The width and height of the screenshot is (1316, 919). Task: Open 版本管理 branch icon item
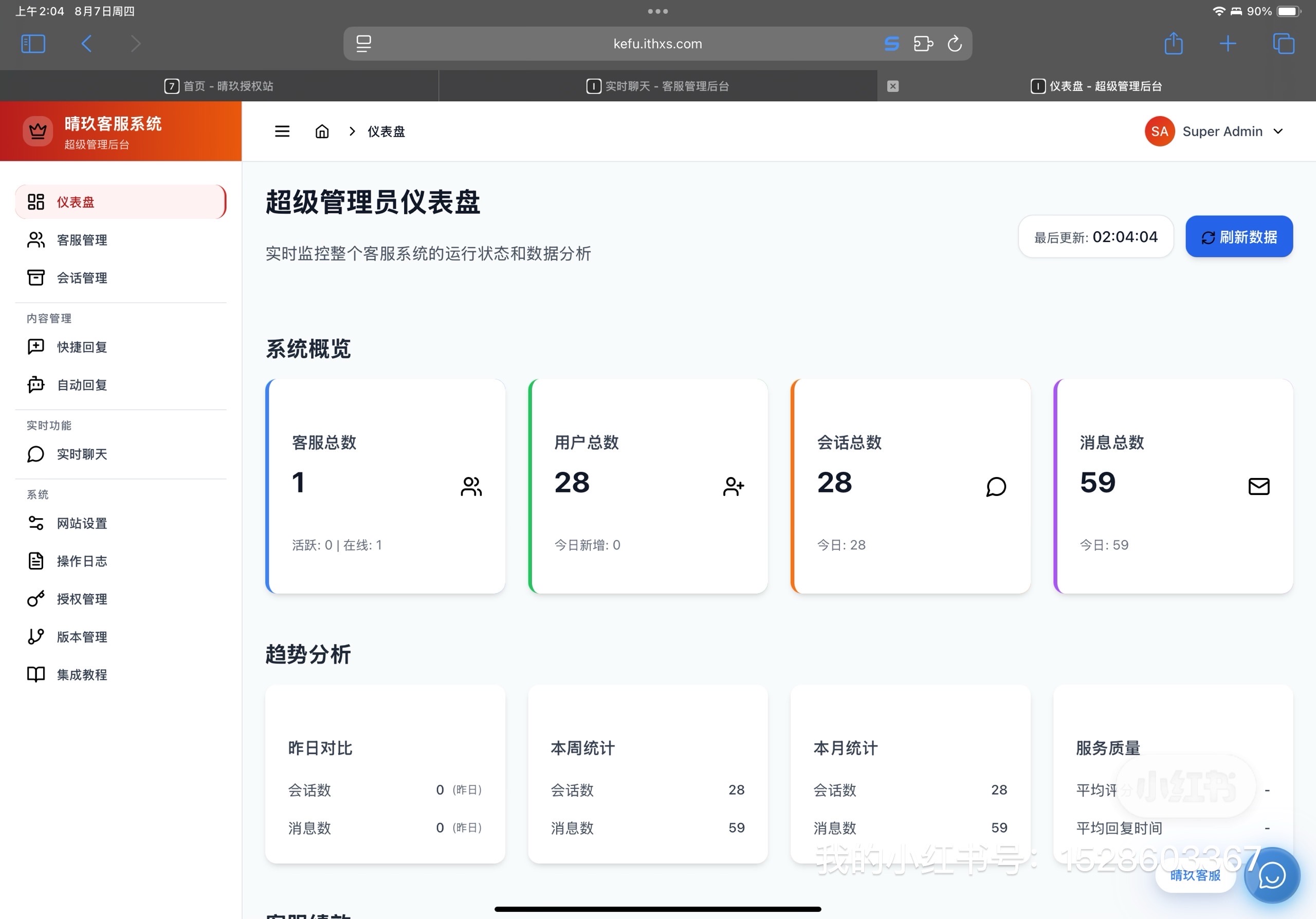(x=81, y=636)
